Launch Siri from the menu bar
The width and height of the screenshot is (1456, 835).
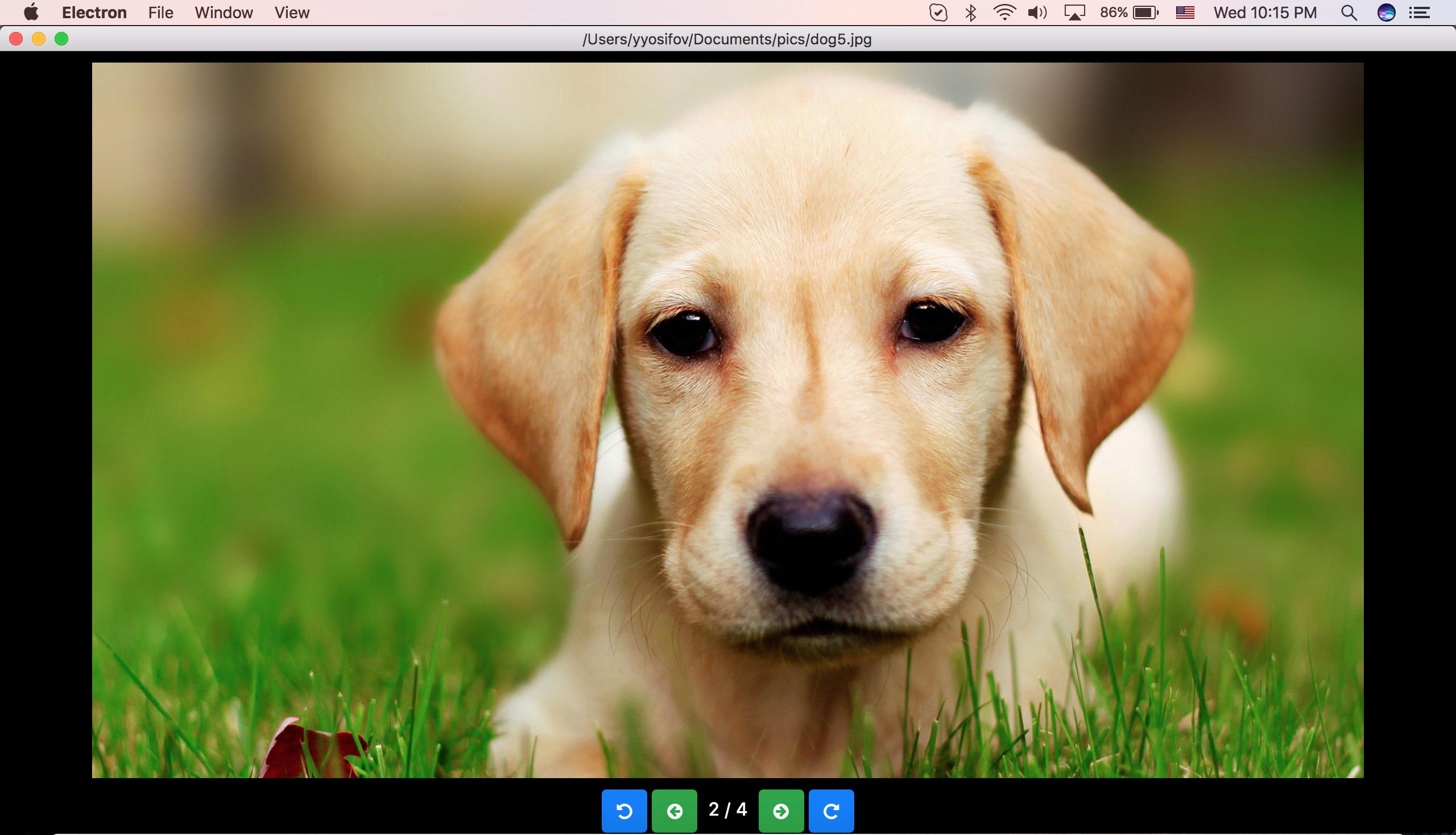pos(1385,12)
